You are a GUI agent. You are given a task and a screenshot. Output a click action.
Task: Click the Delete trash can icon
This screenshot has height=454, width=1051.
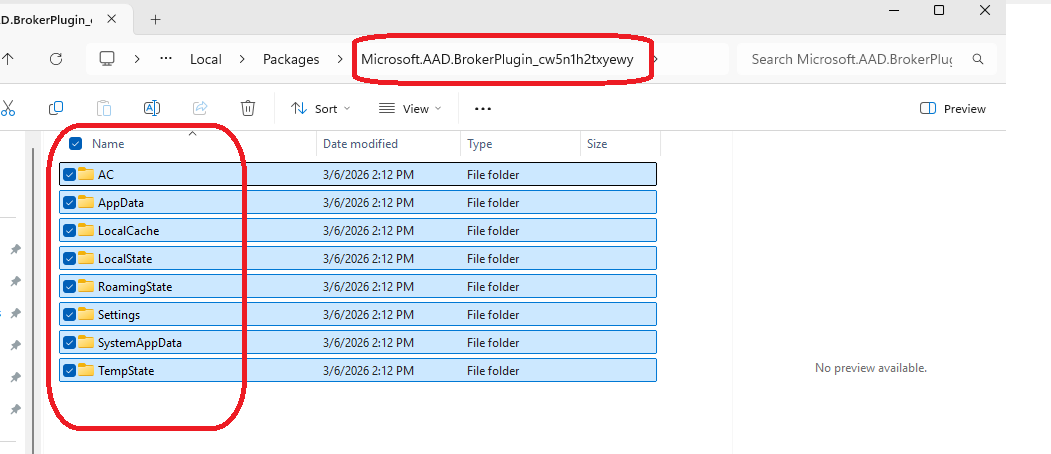coord(248,108)
